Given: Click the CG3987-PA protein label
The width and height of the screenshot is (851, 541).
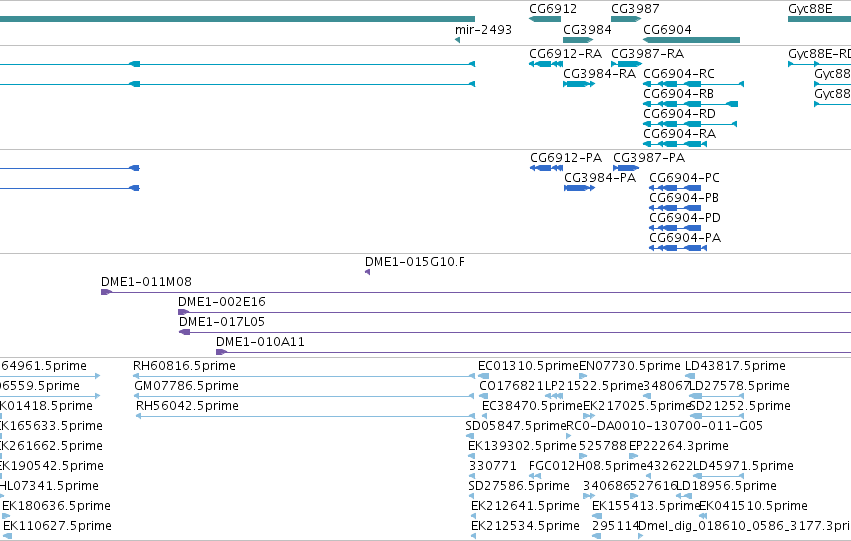Looking at the screenshot, I should [x=649, y=158].
